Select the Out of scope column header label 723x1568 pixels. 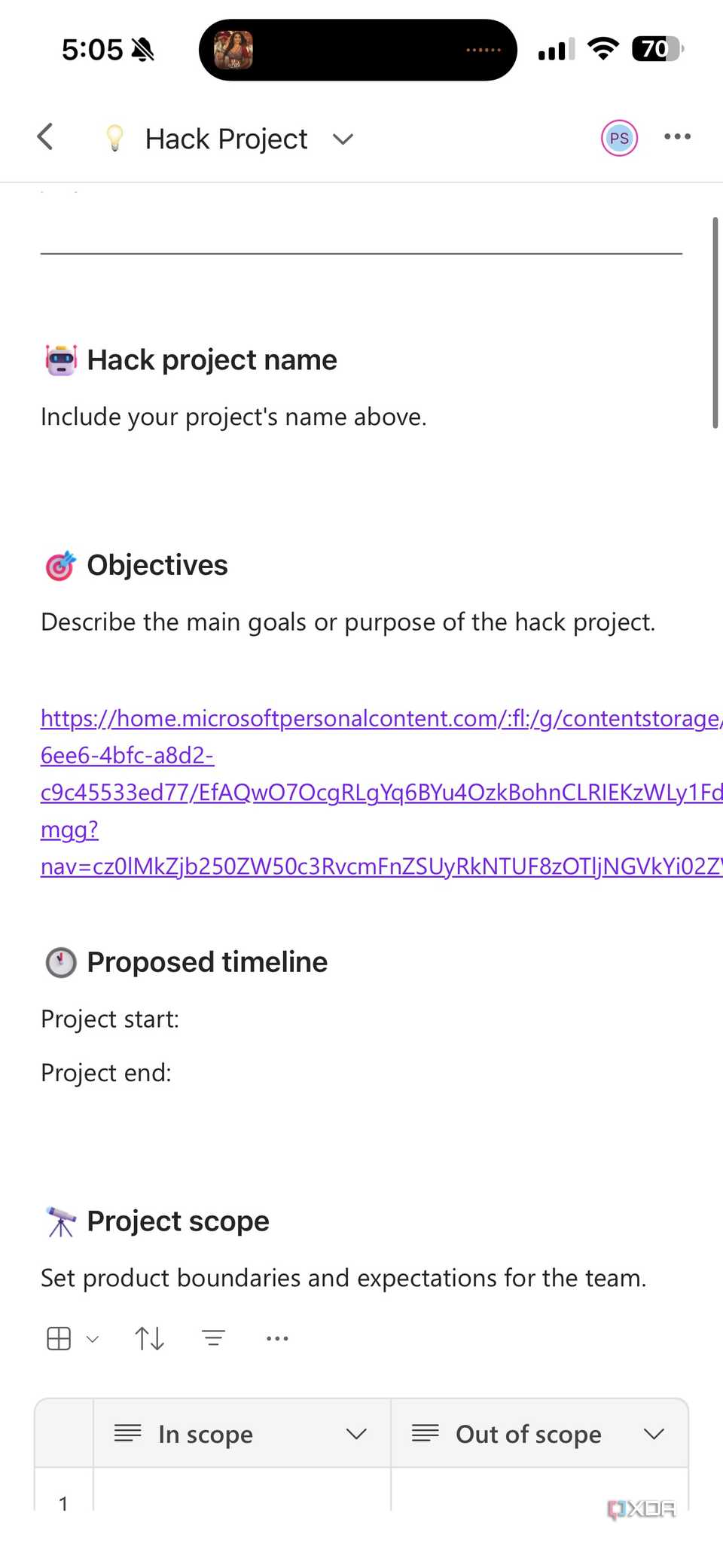[x=528, y=1434]
